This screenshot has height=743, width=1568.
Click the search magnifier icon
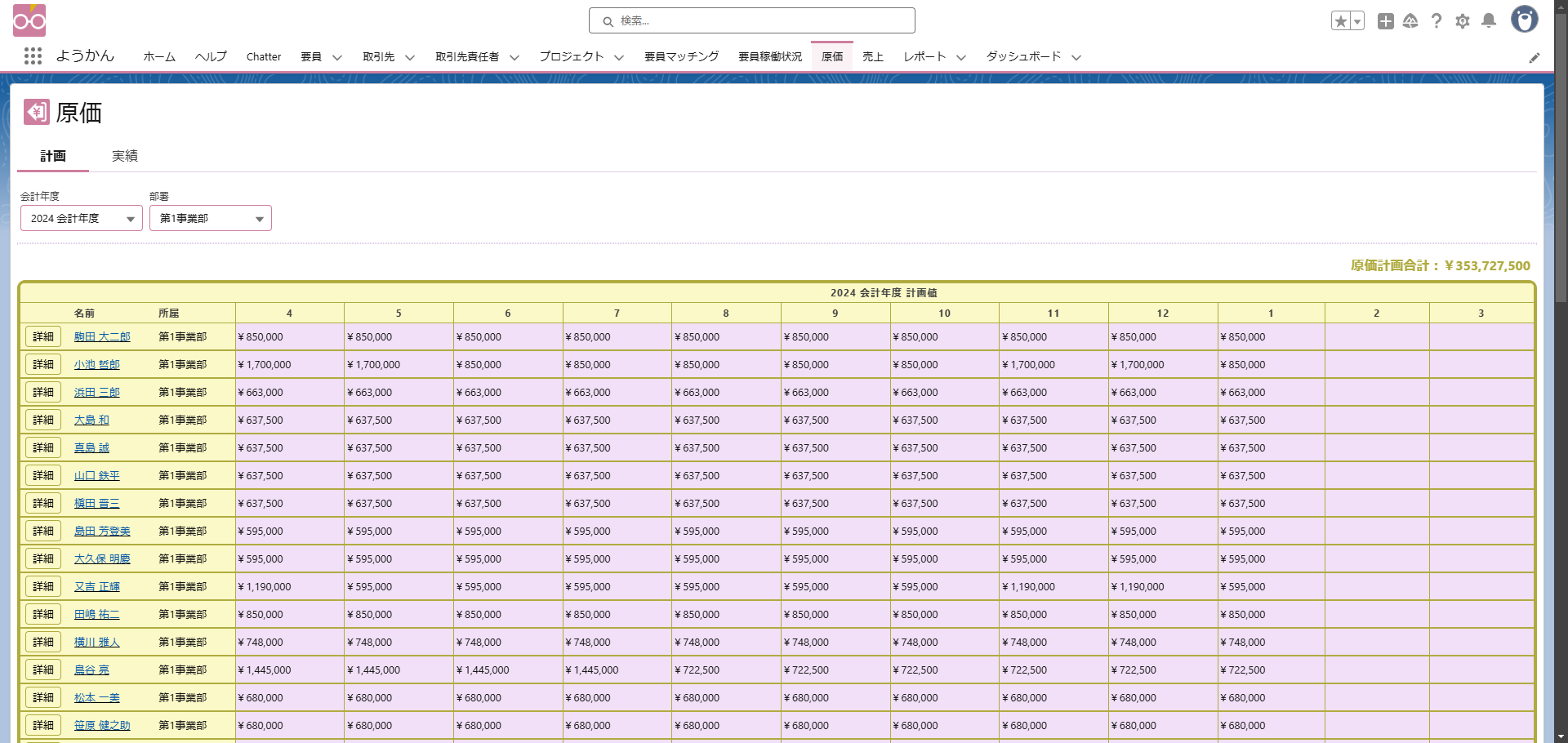608,21
